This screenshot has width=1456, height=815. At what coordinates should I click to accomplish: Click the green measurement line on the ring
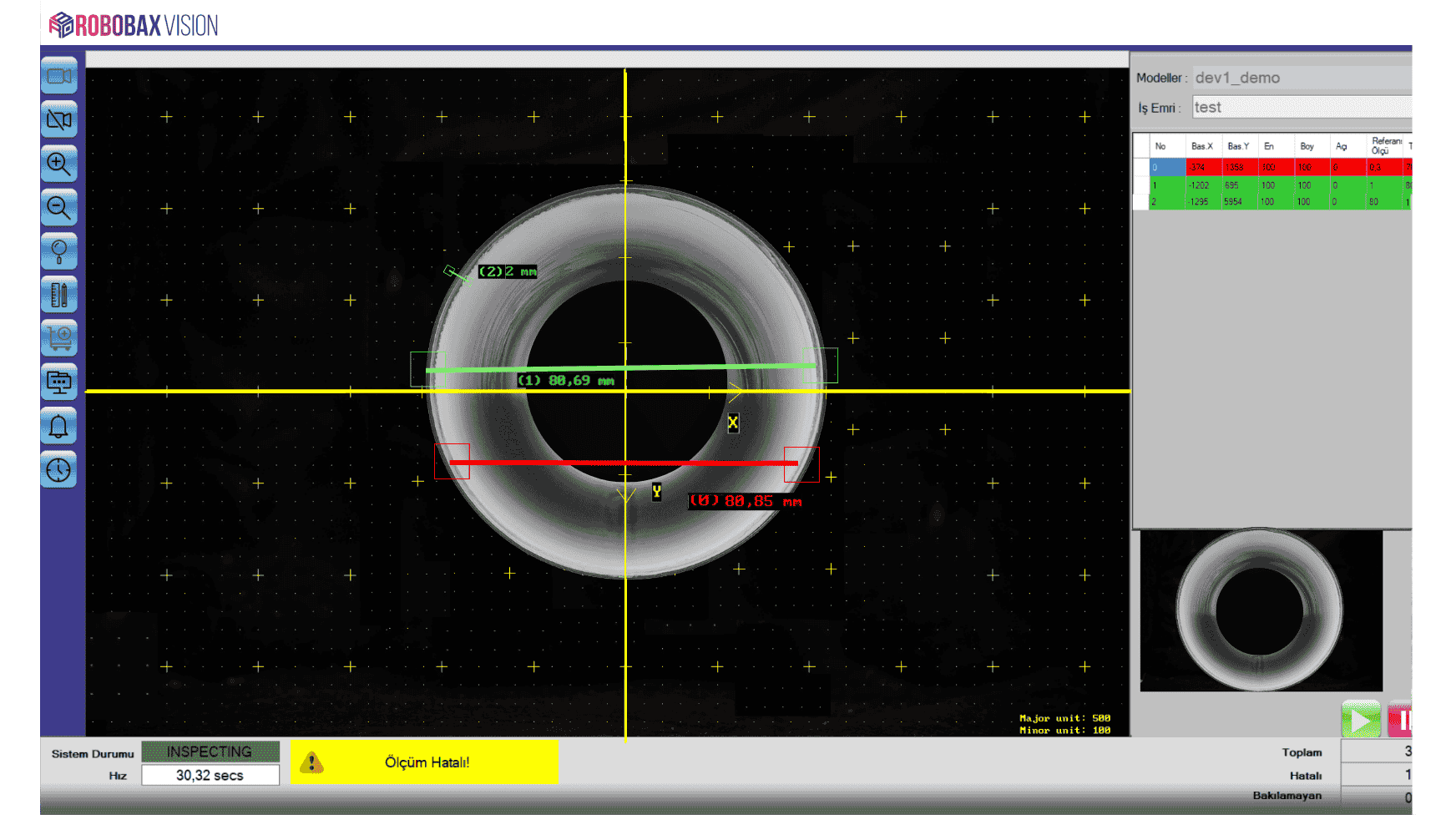621,367
